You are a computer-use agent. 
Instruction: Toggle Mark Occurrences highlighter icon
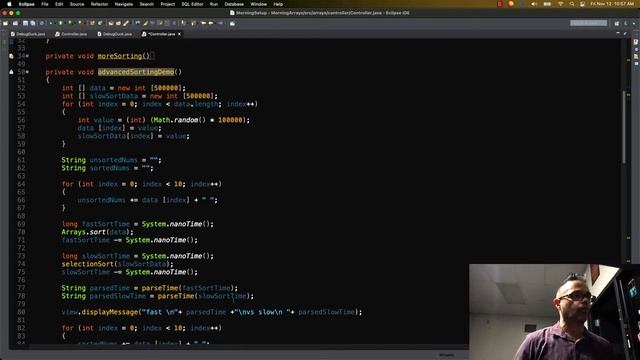[145, 23]
